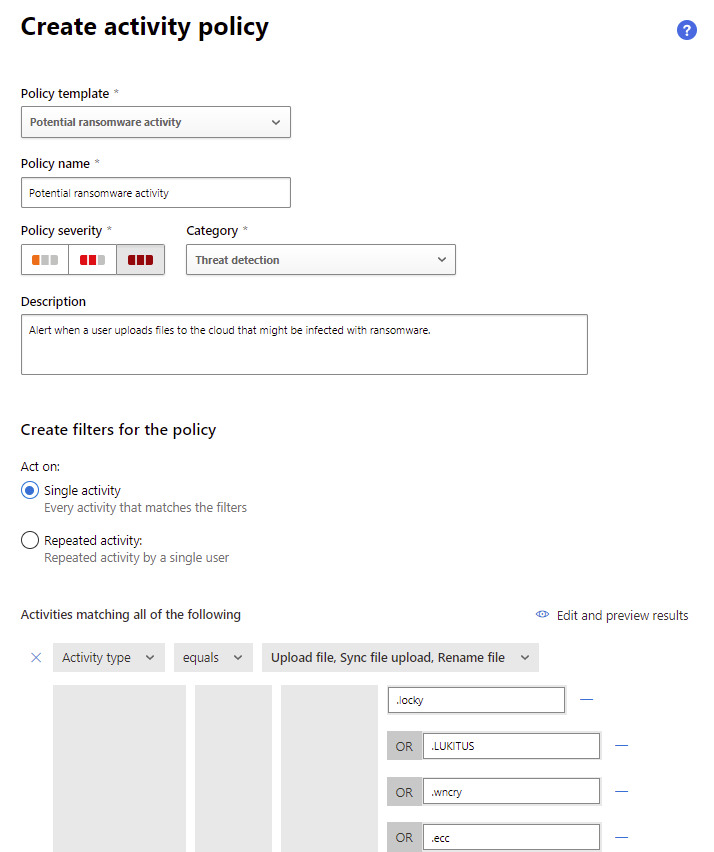Expand the Upload file, Sync file upload dropdown
Viewport: 714px width, 852px height.
tap(400, 657)
